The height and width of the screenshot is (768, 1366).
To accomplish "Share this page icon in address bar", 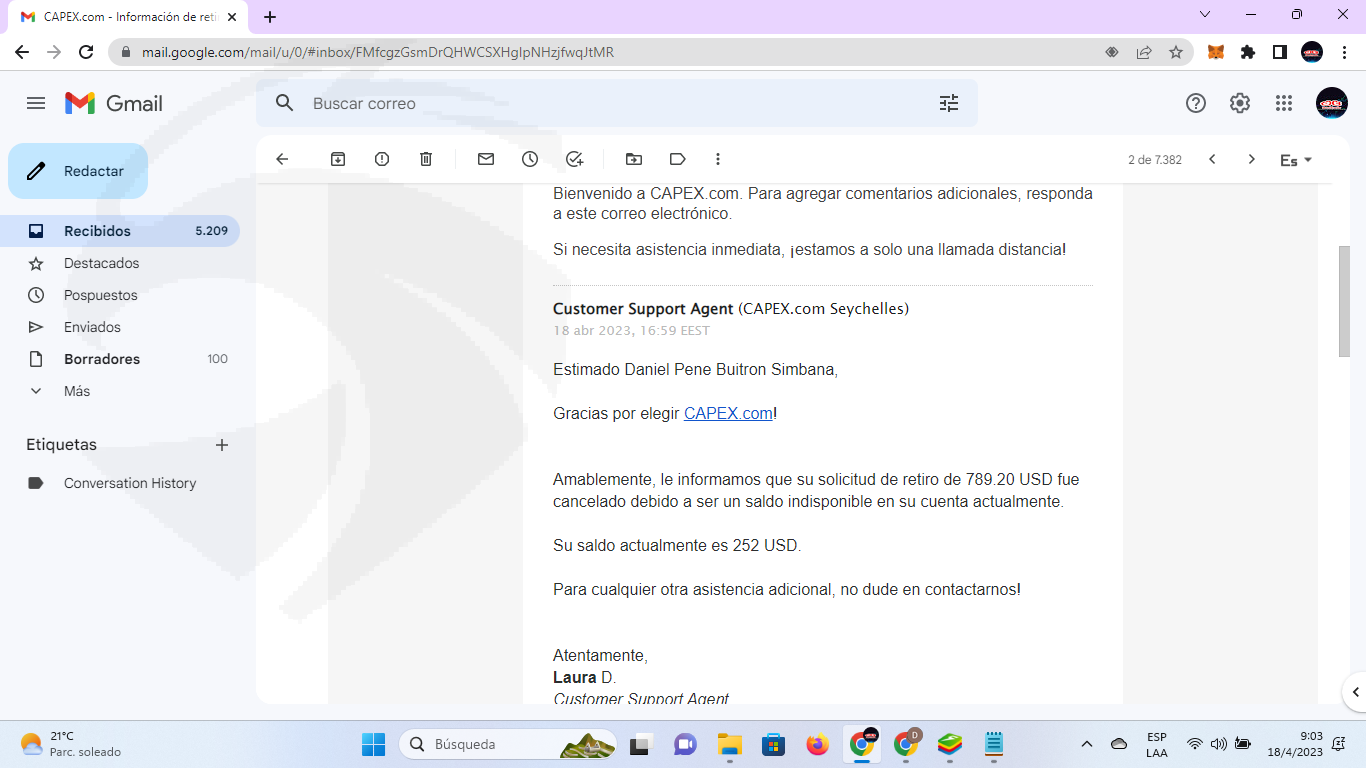I will 1144,52.
